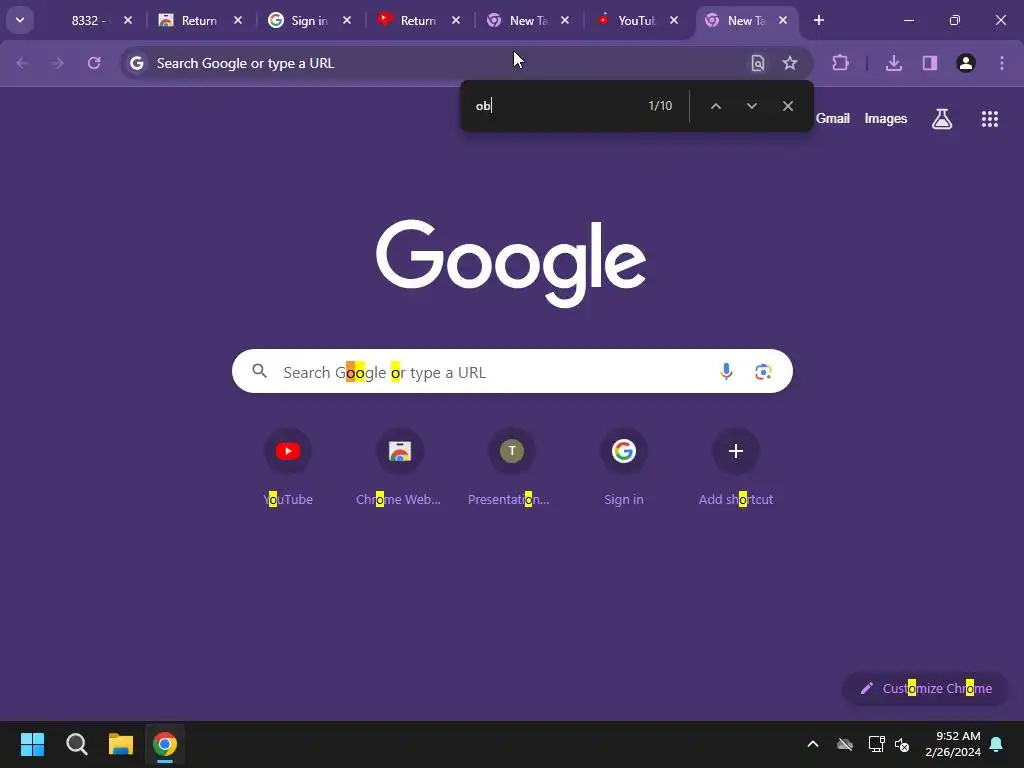The height and width of the screenshot is (768, 1024).
Task: Click the magnifier icon in search box
Action: pos(259,371)
